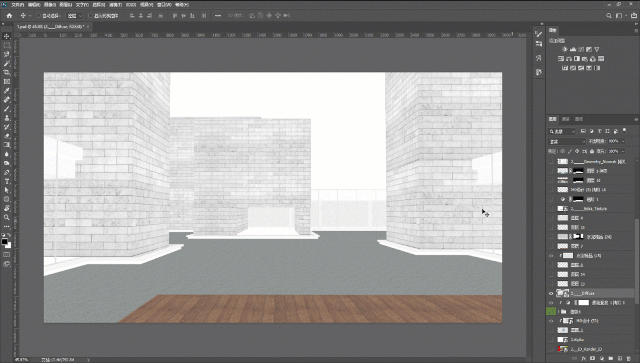
Task: Click the background color swatch
Action: click(x=8, y=245)
